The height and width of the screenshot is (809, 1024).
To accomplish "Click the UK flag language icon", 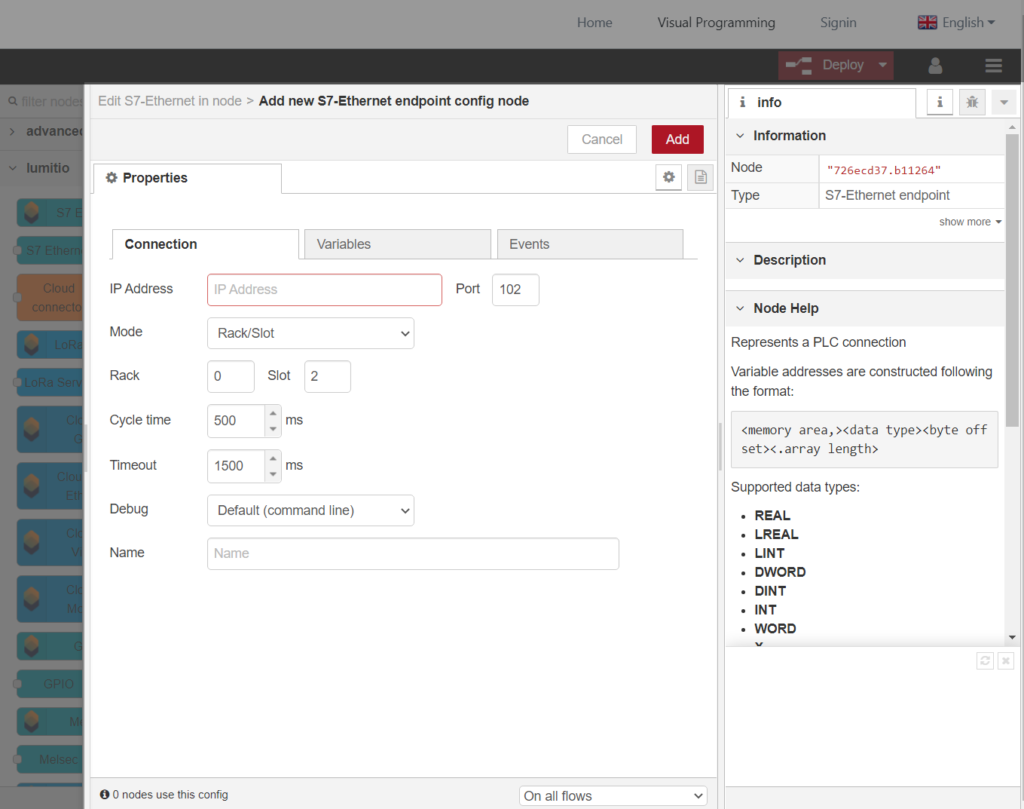I will (927, 22).
